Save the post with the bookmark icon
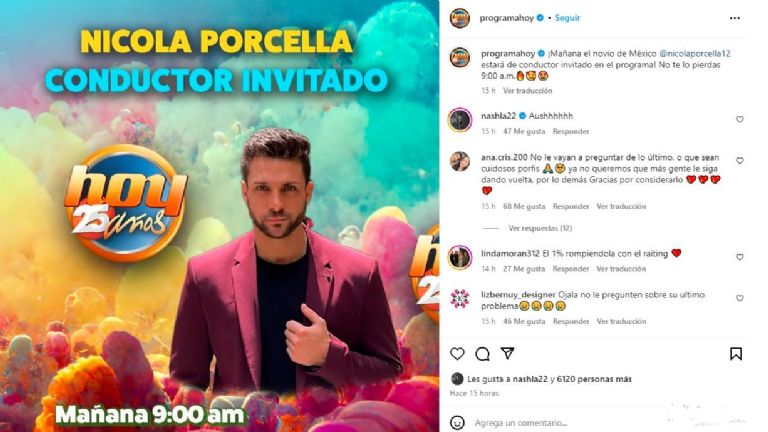 pos(736,354)
